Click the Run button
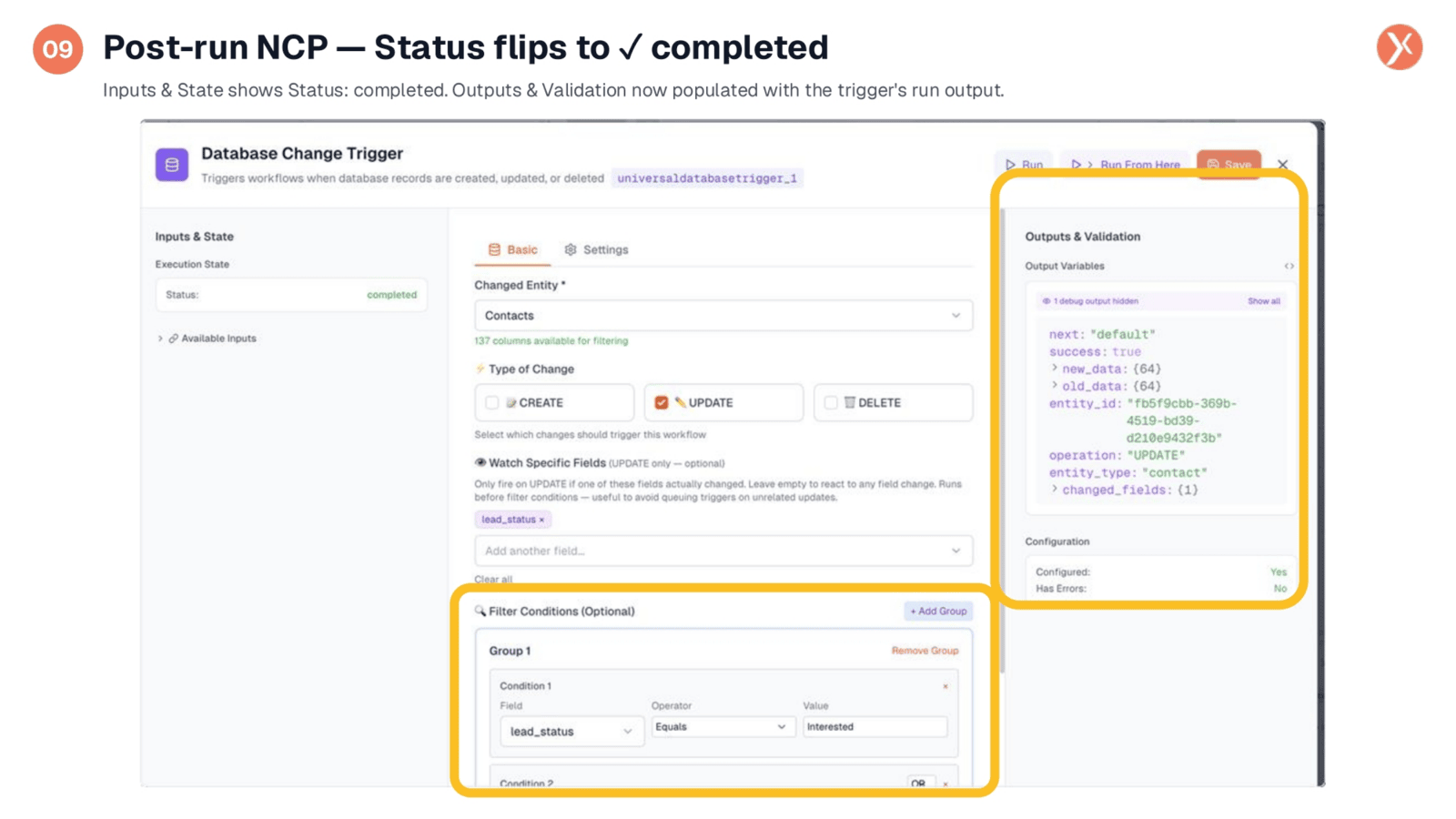The height and width of the screenshot is (819, 1456). click(1025, 165)
